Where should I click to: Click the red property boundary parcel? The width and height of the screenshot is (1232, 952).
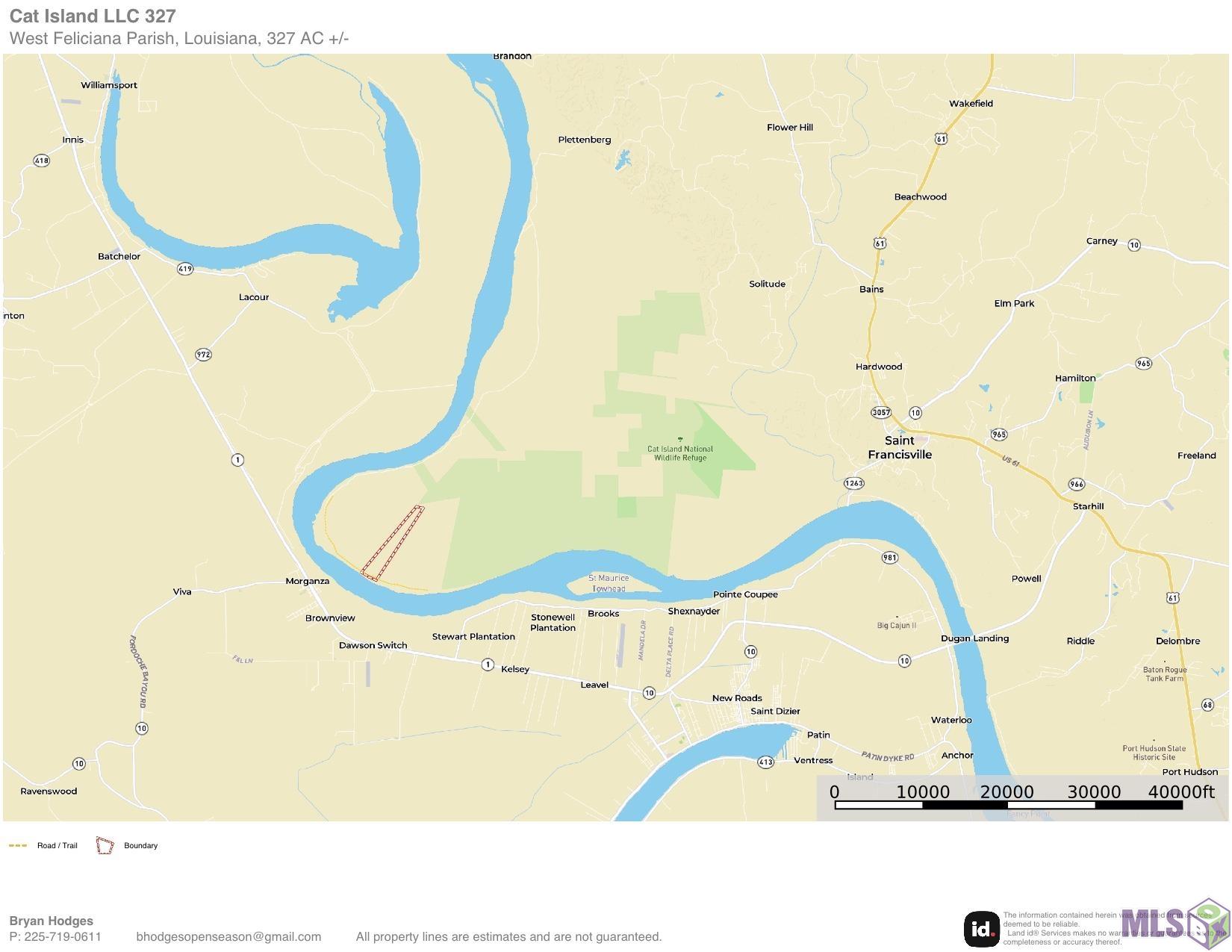click(393, 543)
